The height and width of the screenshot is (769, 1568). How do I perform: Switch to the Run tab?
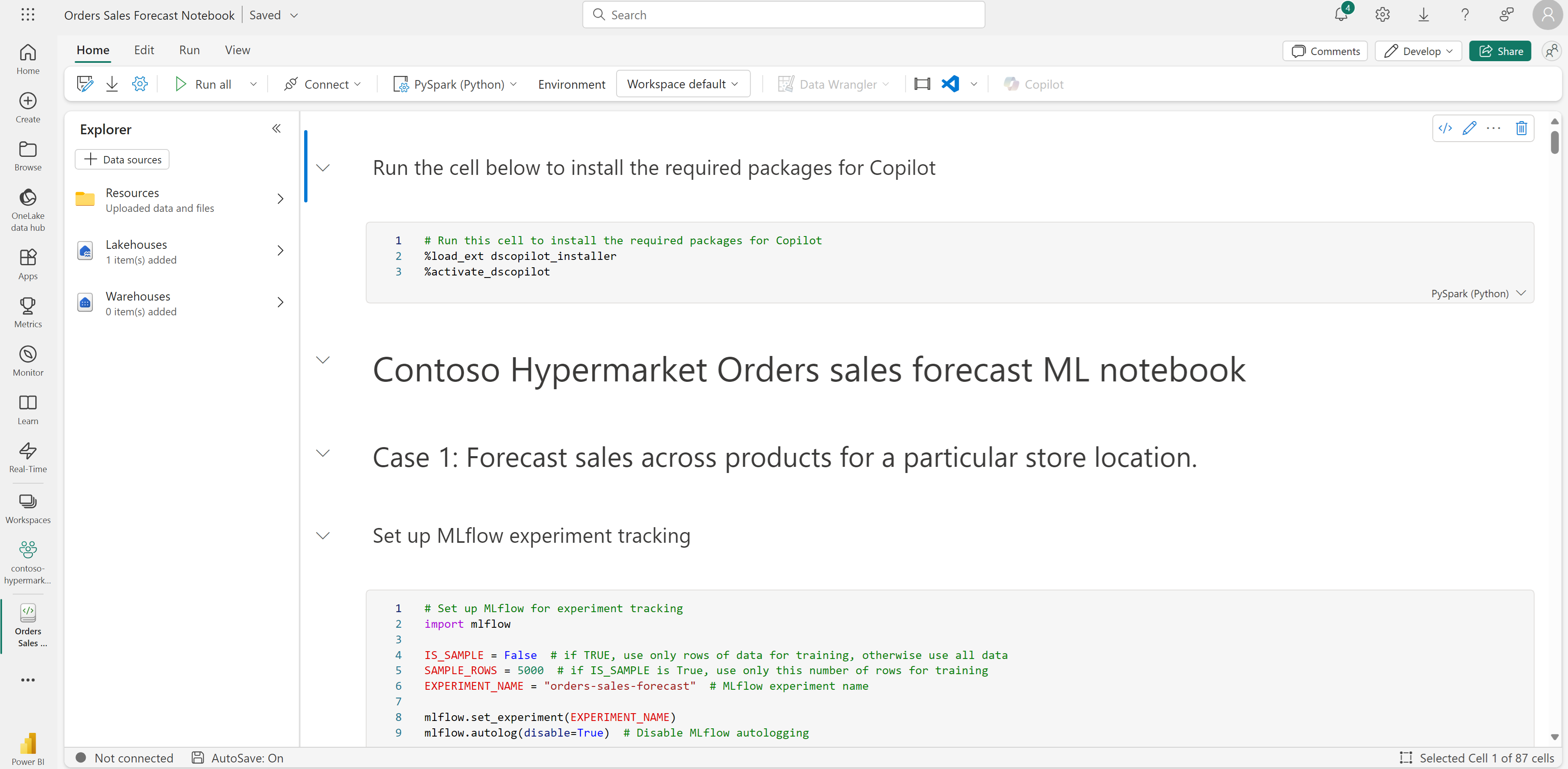click(x=189, y=50)
